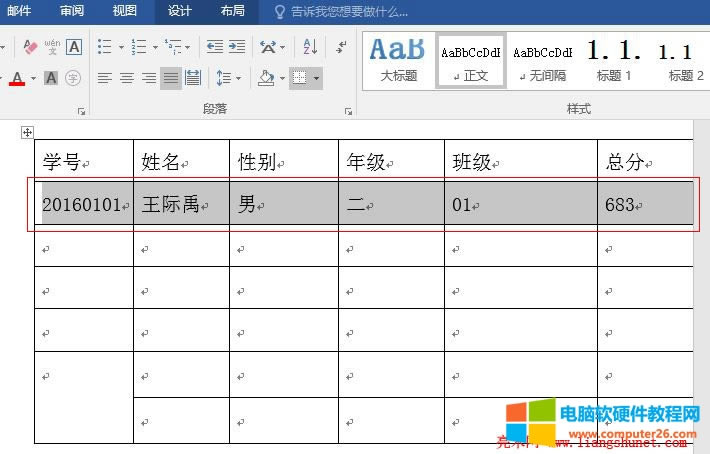Viewport: 710px width, 454px height.
Task: Open the paragraph settings dialog launcher
Action: [350, 111]
